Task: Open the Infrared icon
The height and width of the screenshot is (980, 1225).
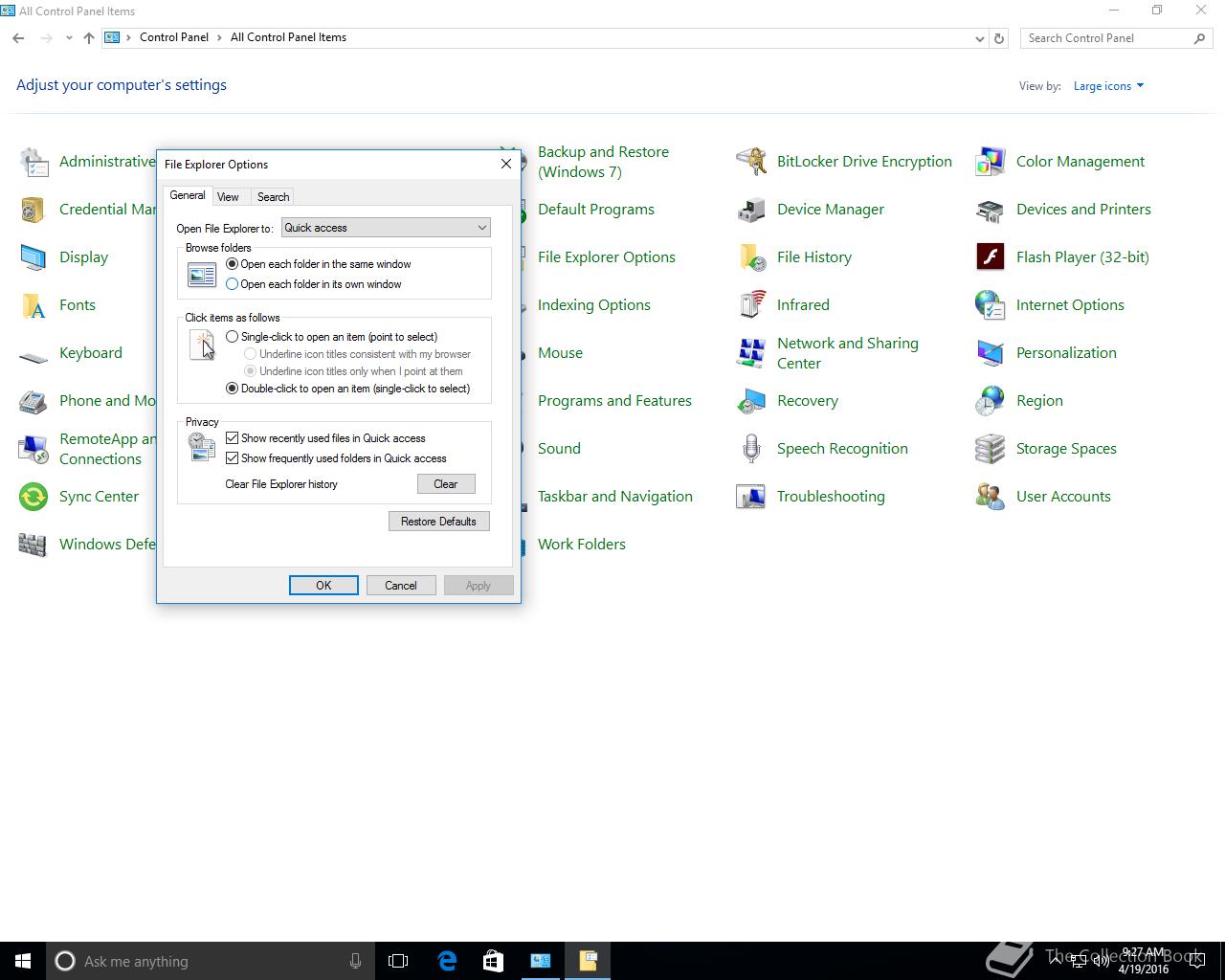Action: coord(751,305)
